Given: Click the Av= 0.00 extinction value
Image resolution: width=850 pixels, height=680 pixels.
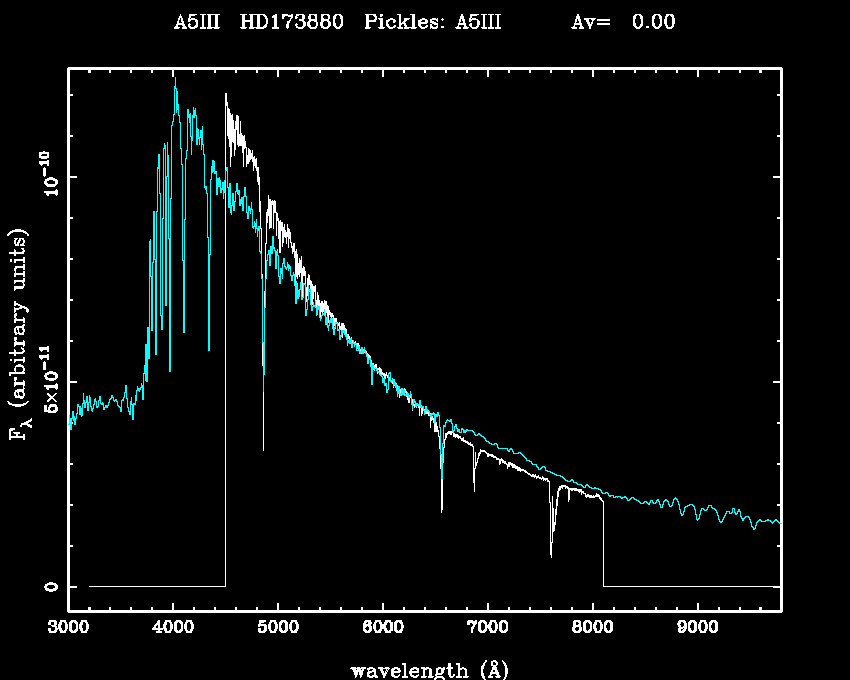Looking at the screenshot, I should click(622, 22).
